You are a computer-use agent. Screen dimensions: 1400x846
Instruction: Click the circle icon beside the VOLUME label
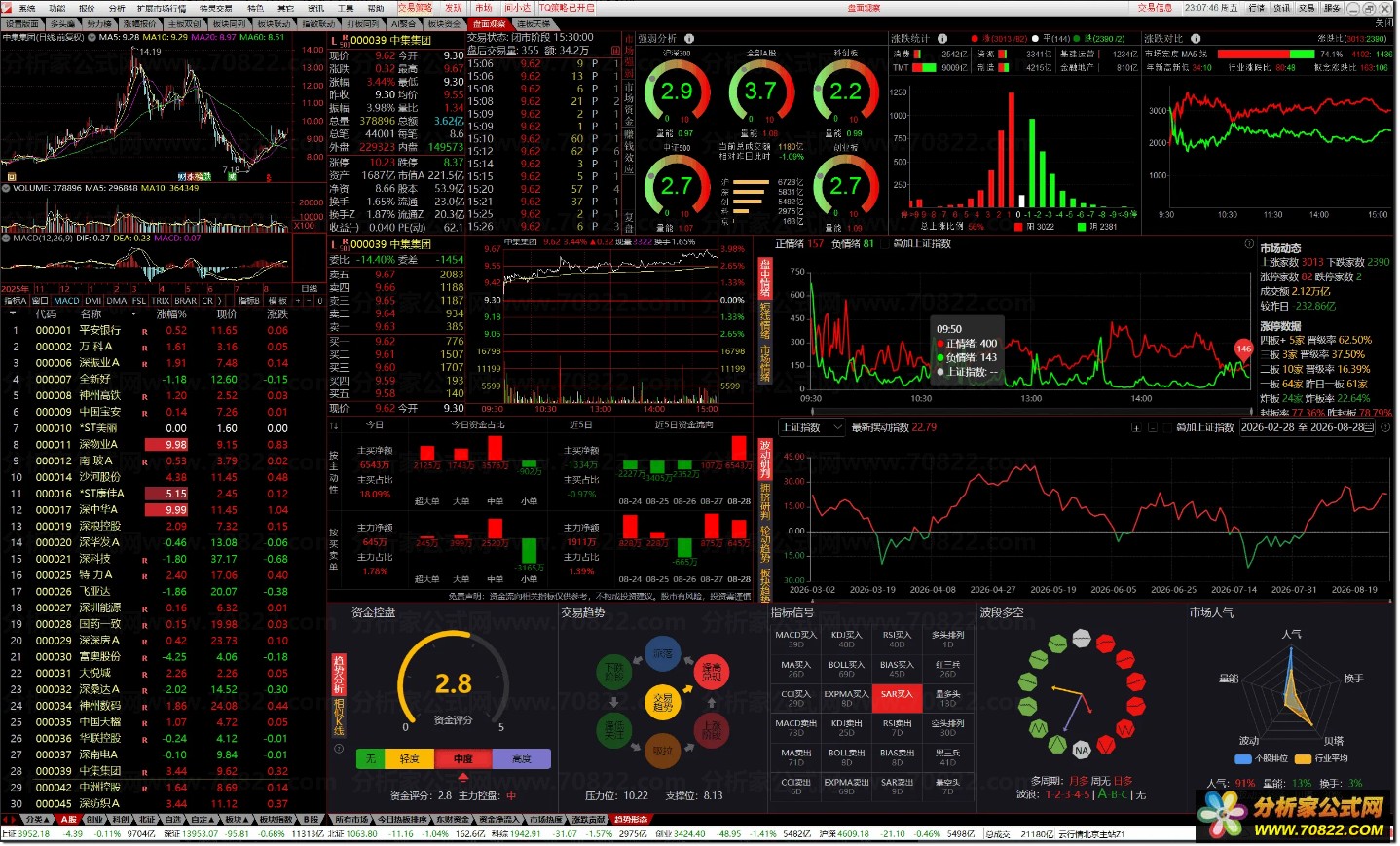coord(7,189)
